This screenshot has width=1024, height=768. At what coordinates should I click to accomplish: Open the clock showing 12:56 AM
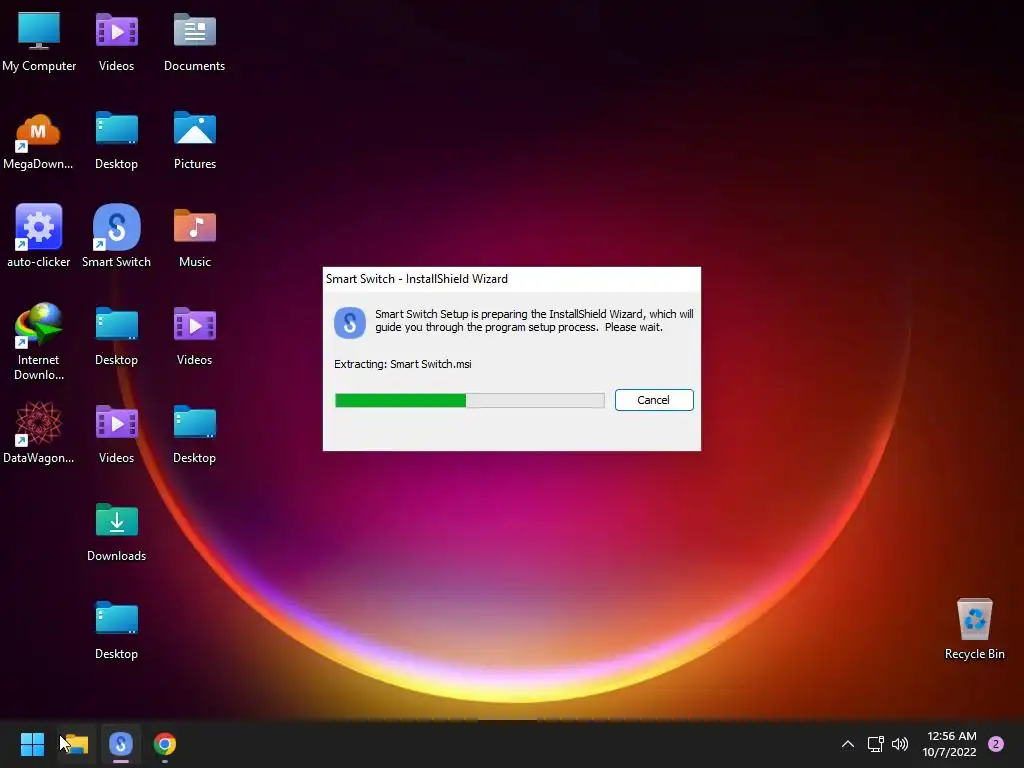(950, 744)
